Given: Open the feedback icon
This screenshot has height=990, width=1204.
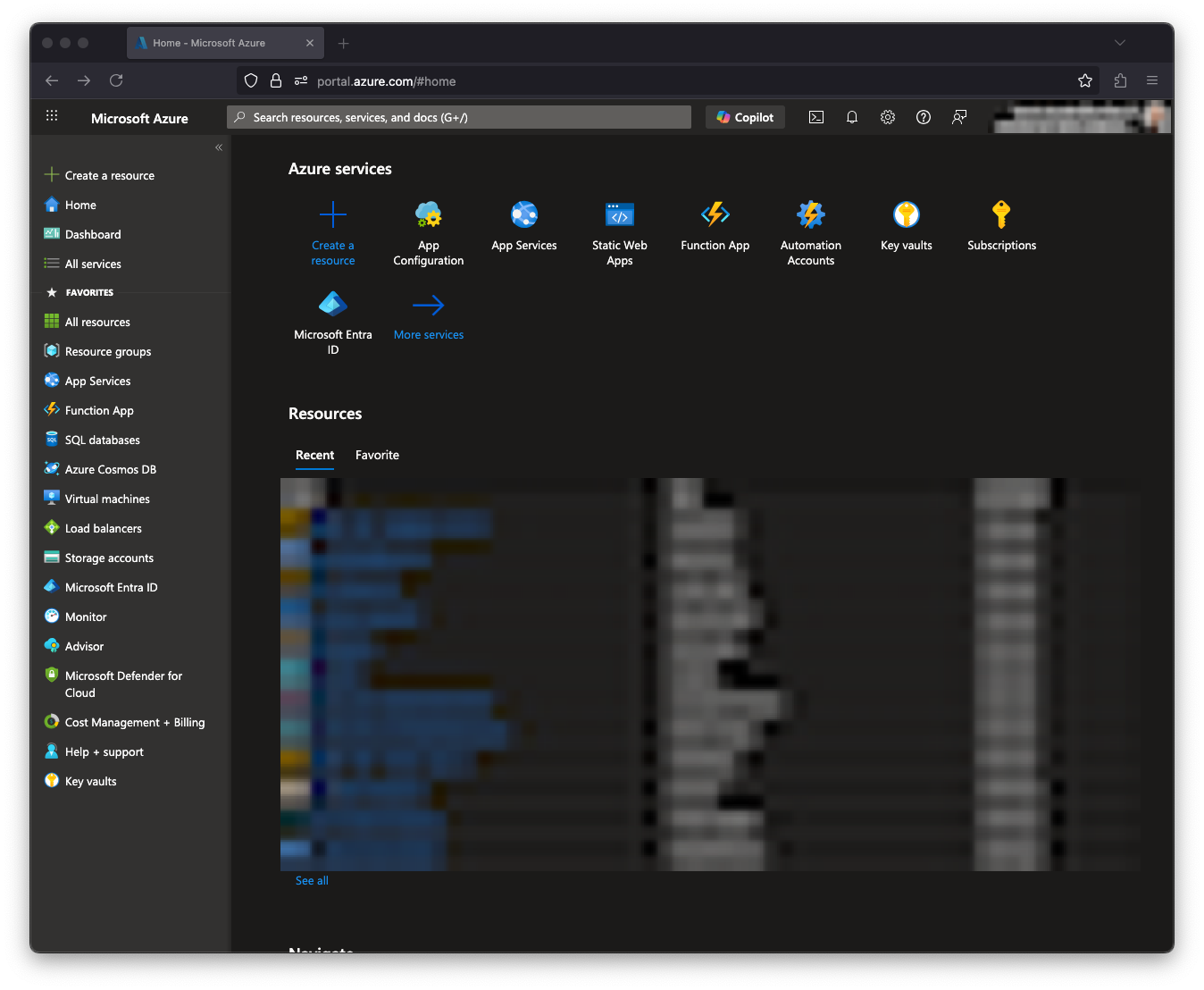Looking at the screenshot, I should (958, 116).
